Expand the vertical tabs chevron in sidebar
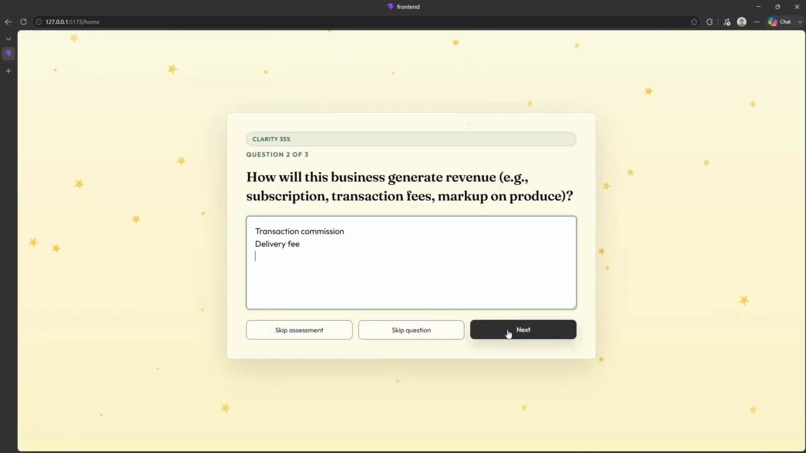 click(8, 39)
